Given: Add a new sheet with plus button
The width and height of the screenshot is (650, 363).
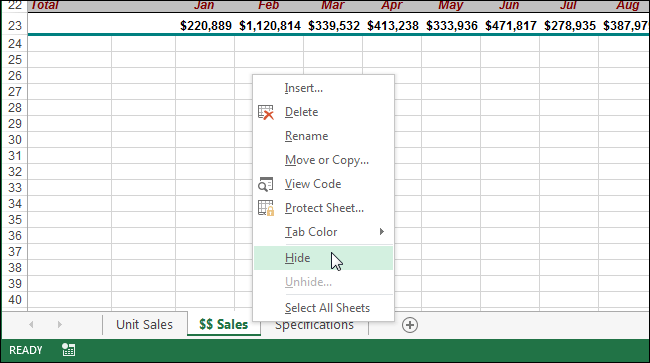Looking at the screenshot, I should tap(410, 325).
